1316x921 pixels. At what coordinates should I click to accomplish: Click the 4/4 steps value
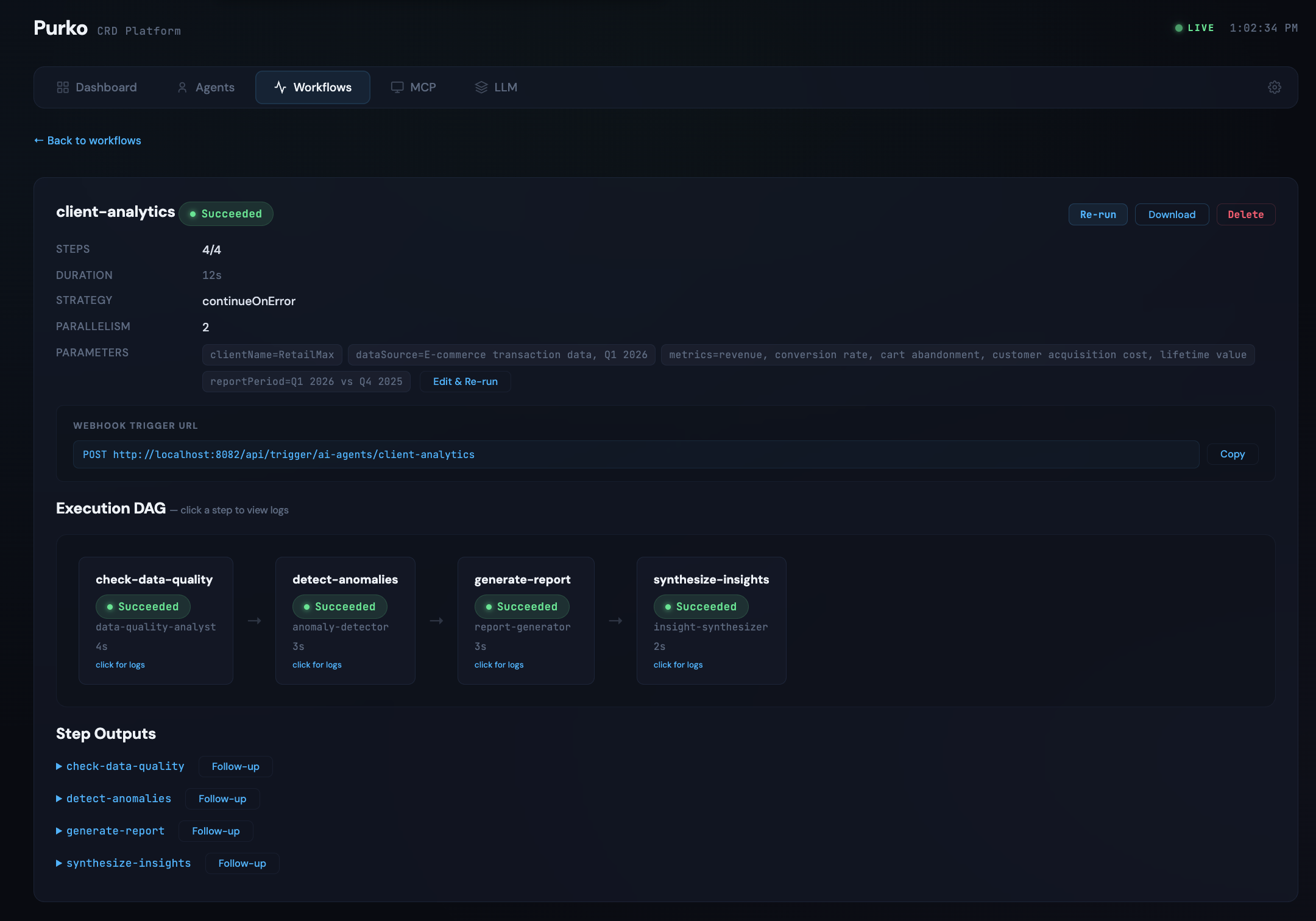[x=211, y=250]
